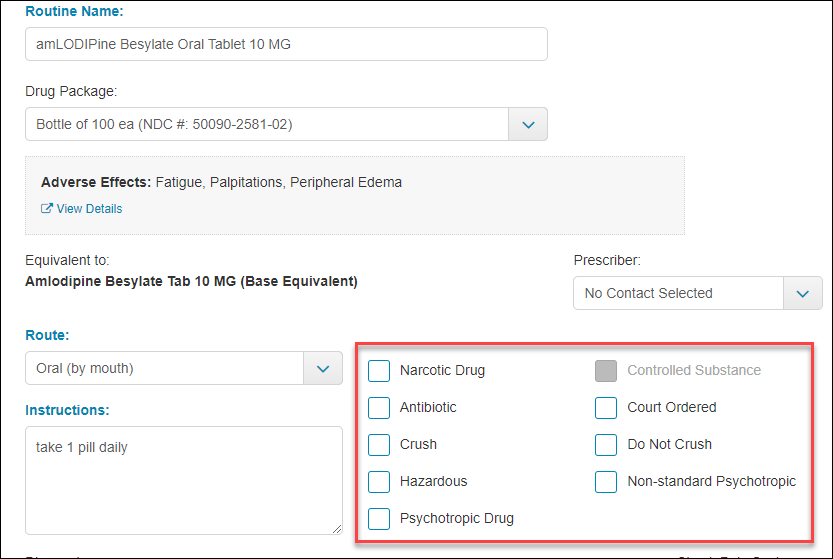Click into the Routine Name text field
The image size is (833, 559).
point(286,44)
